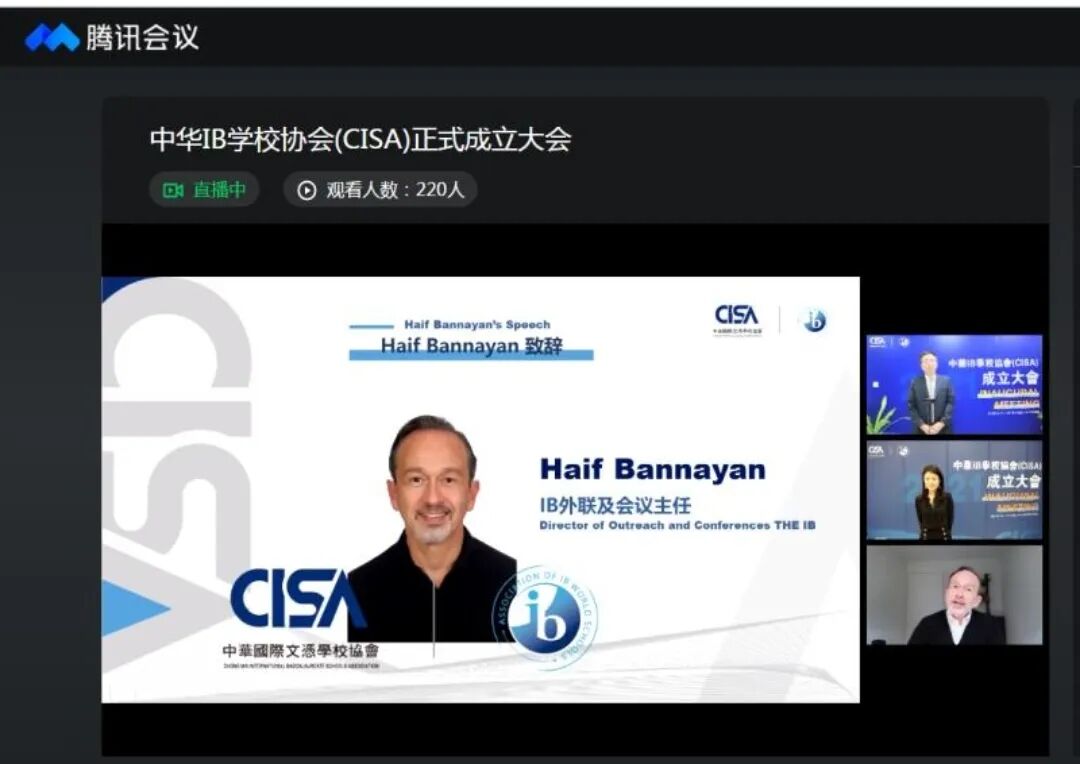Click the 腾讯会议 brand name text

click(143, 37)
